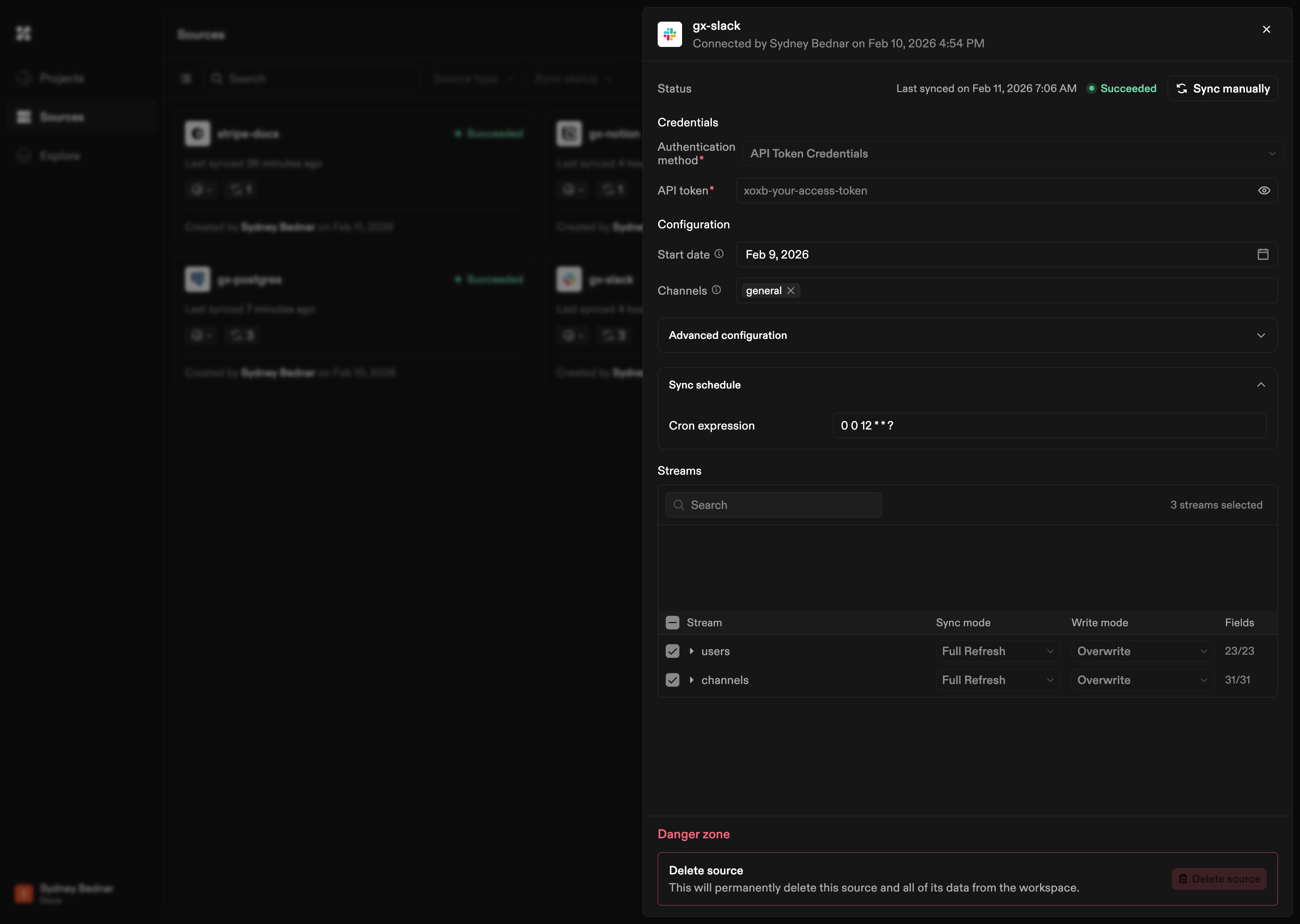Open Sync mode dropdown for users stream
This screenshot has height=924, width=1300.
coord(997,651)
